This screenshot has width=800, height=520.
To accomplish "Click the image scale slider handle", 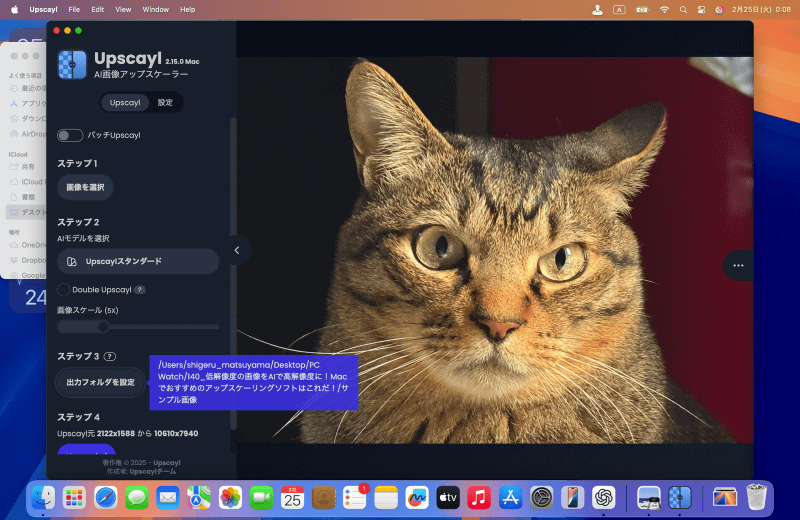I will tap(104, 327).
